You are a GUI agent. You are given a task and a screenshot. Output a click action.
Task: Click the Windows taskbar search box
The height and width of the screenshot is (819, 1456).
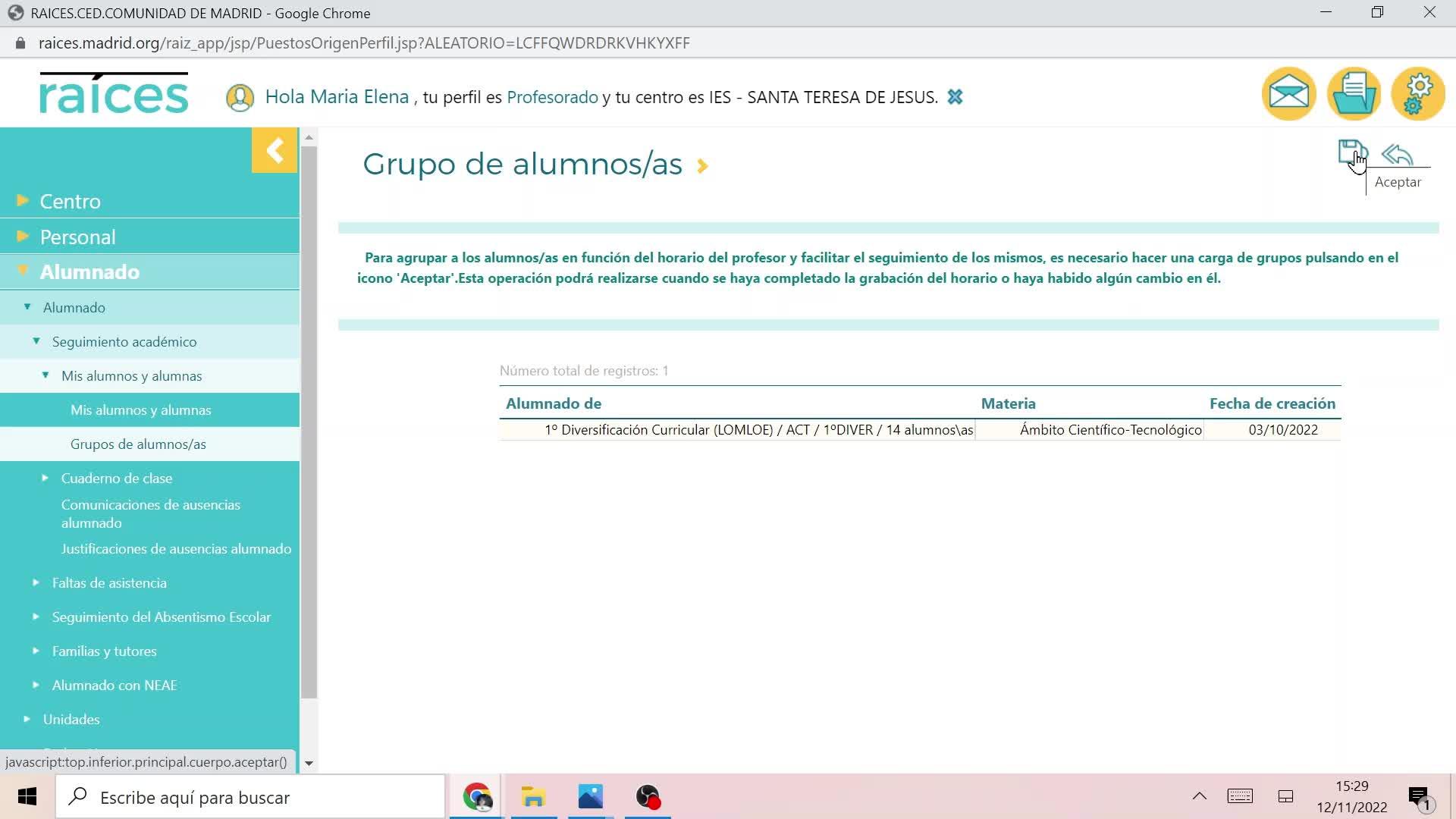(250, 797)
